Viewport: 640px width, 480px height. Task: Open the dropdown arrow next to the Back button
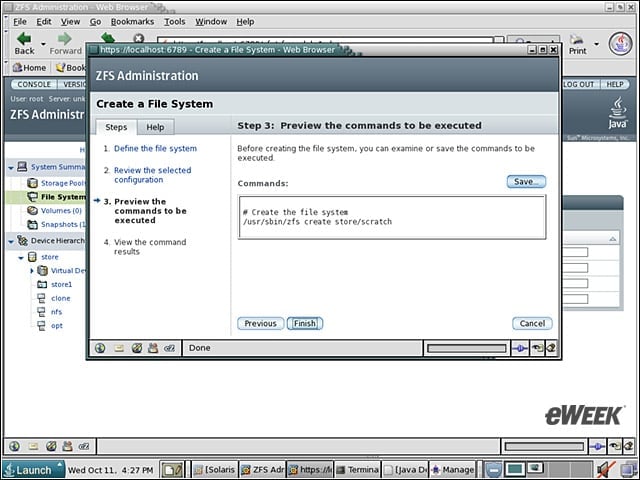[43, 43]
